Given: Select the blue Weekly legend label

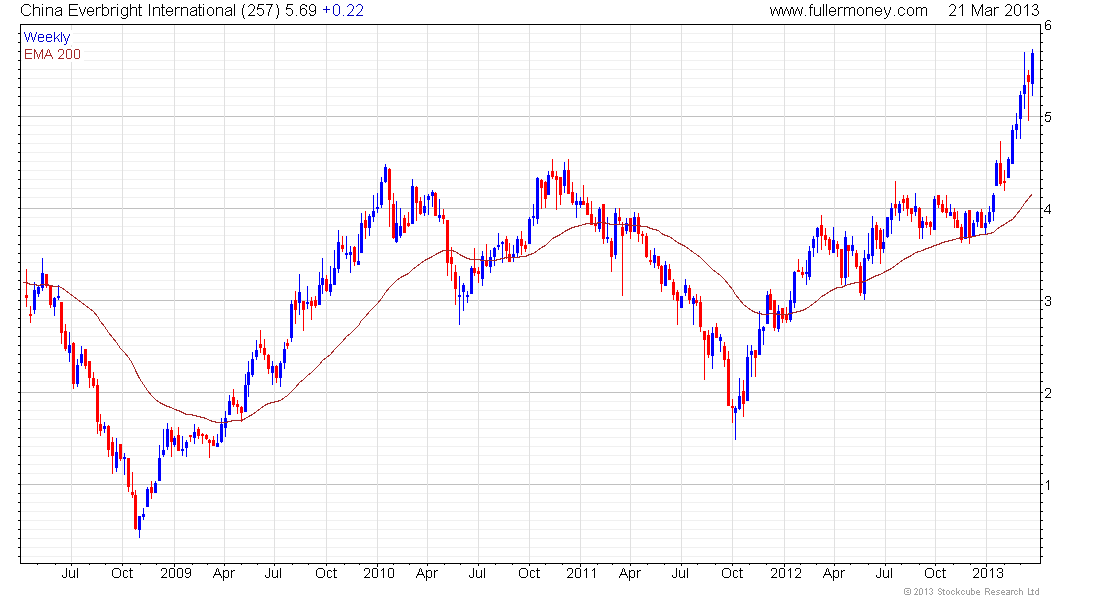Looking at the screenshot, I should pyautogui.click(x=47, y=37).
